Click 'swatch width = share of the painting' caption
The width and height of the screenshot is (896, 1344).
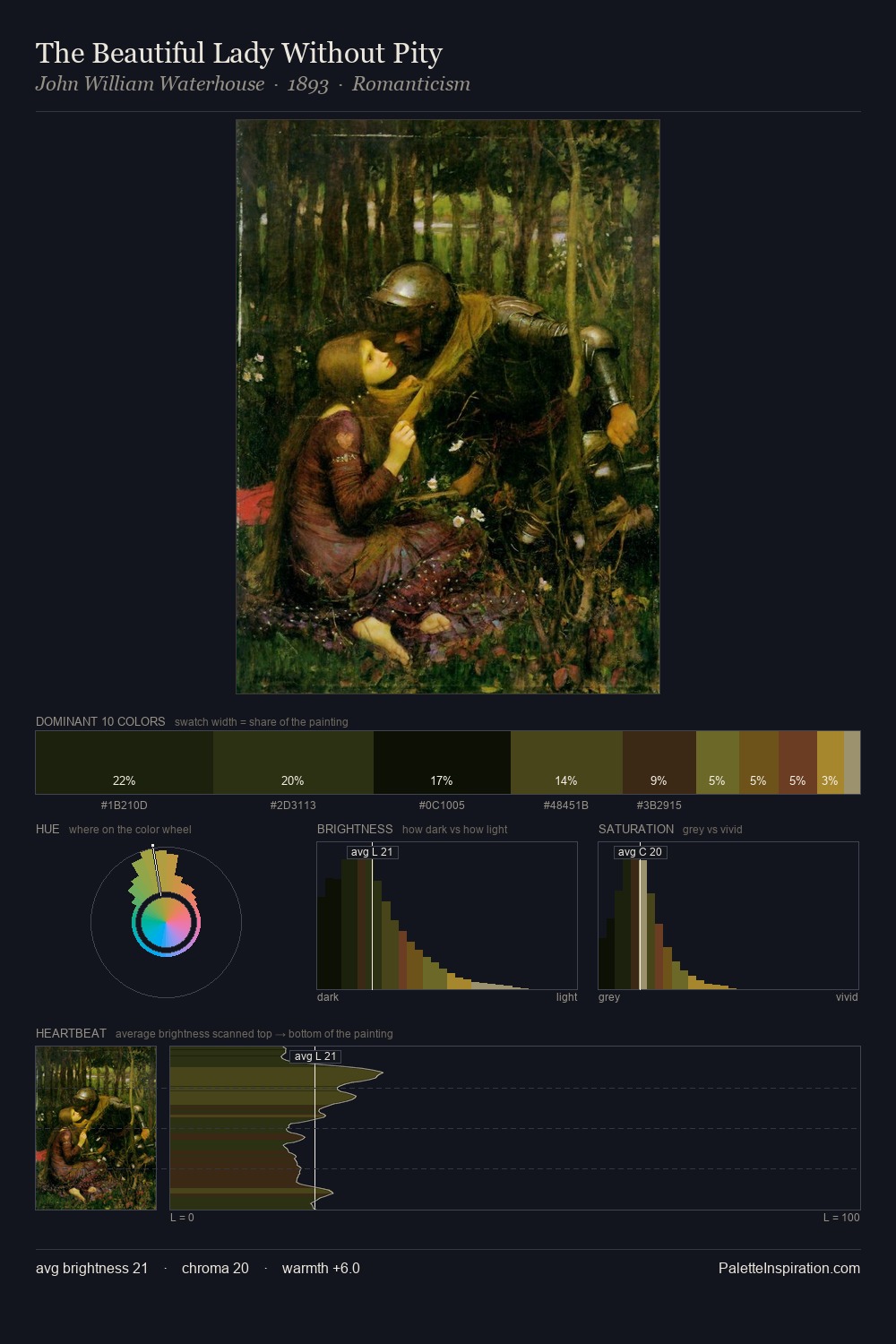[x=261, y=722]
